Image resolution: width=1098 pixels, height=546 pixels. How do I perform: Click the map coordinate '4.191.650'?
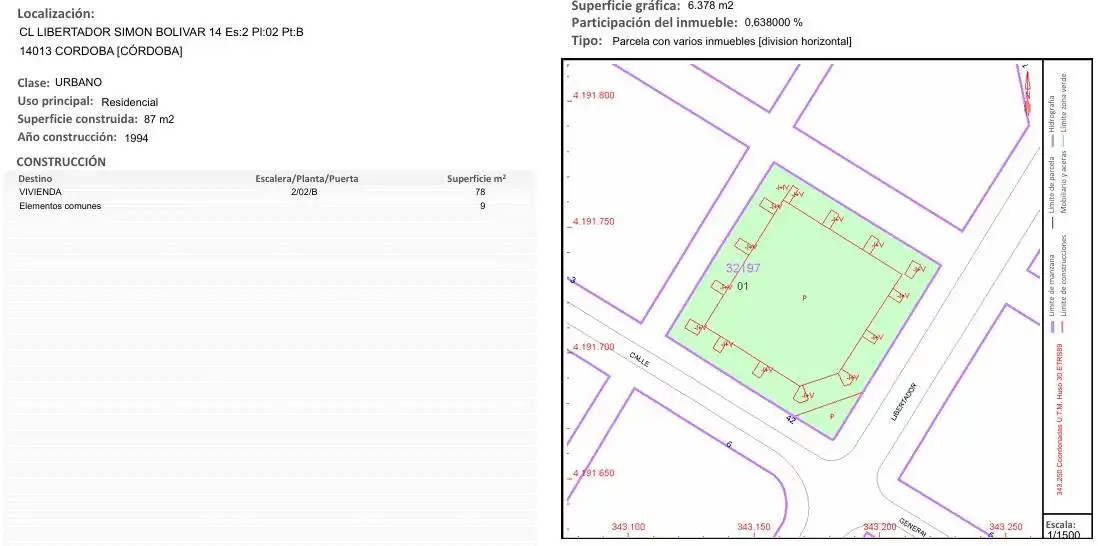pos(593,473)
